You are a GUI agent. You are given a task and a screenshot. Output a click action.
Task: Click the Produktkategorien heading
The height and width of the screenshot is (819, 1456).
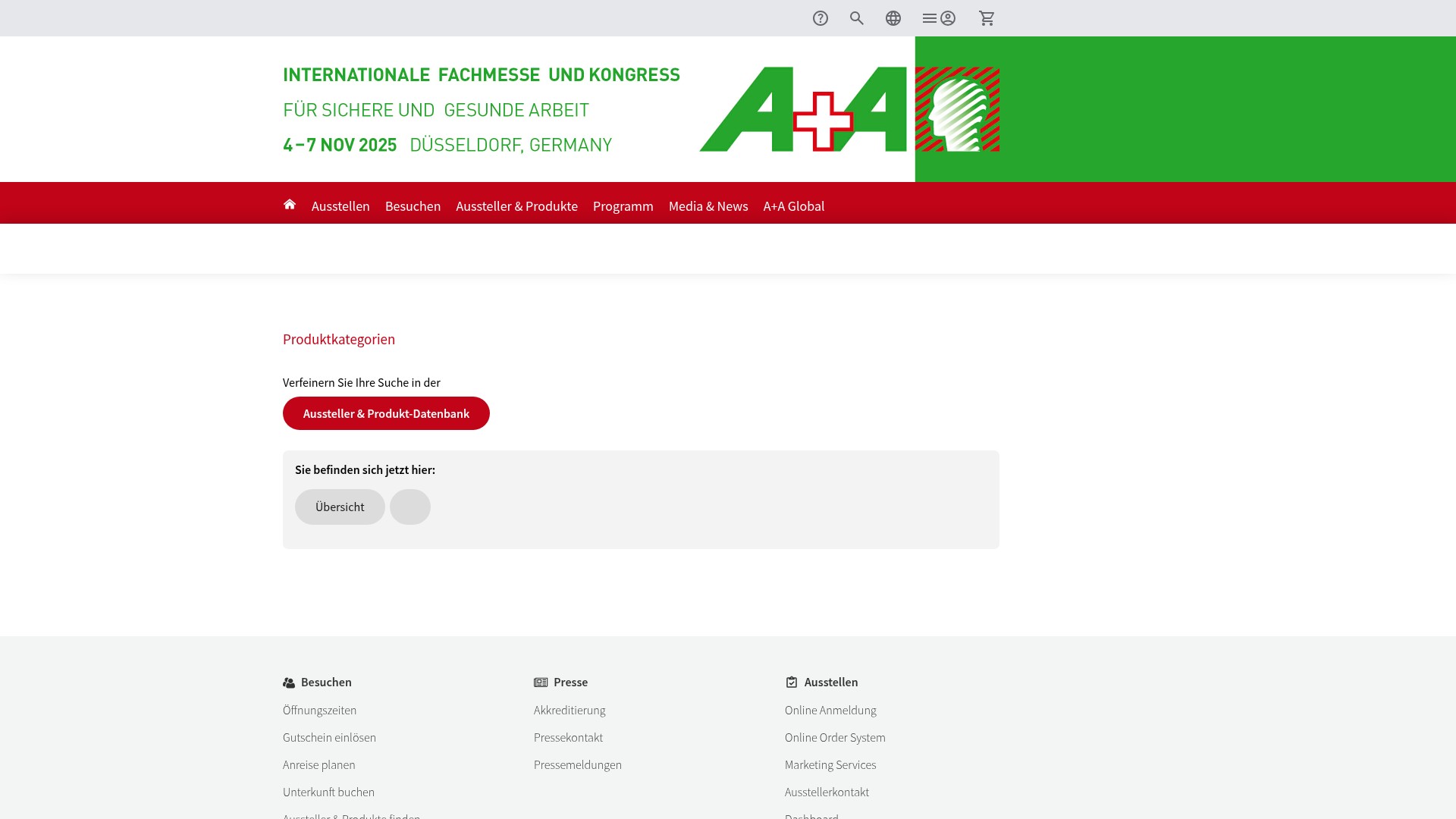coord(339,339)
